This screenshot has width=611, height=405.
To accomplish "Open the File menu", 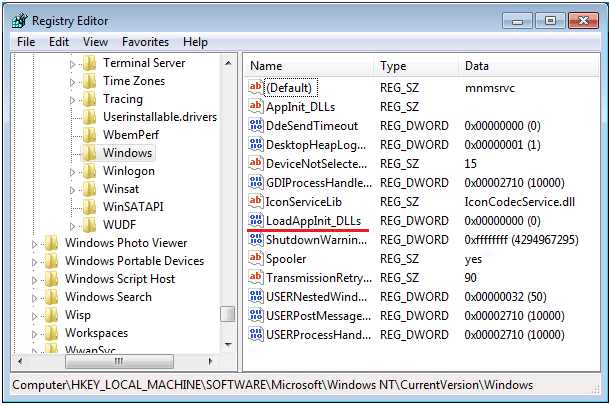I will point(26,42).
